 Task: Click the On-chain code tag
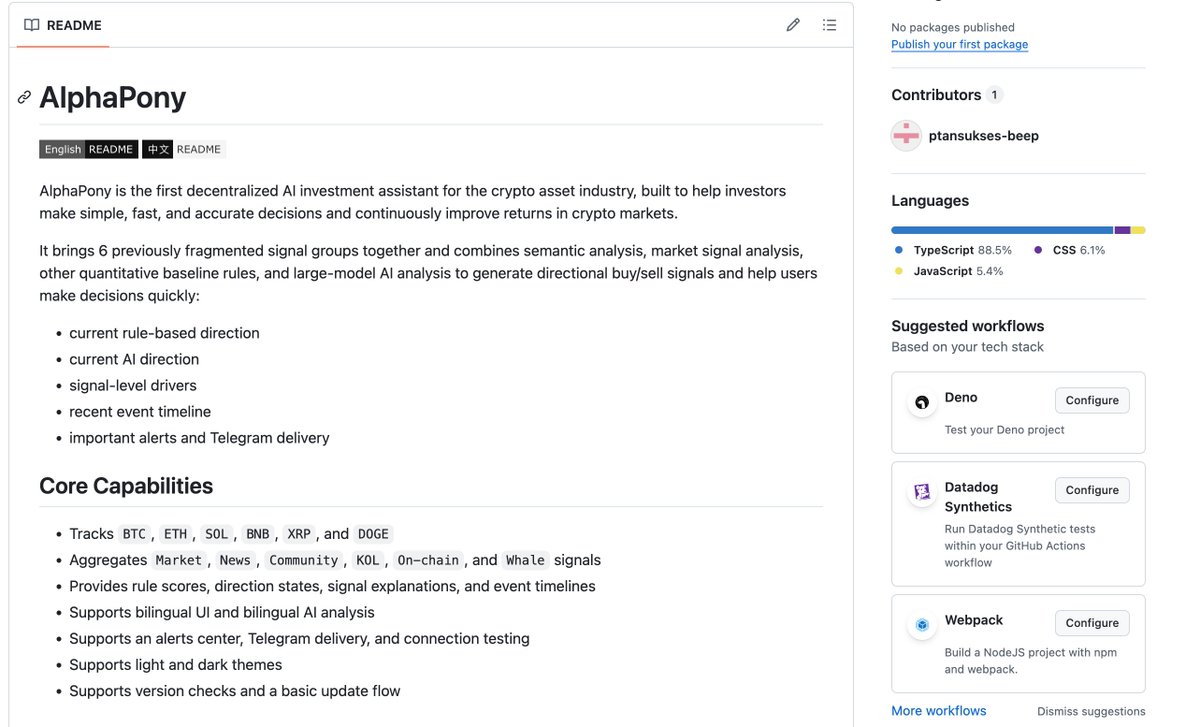click(428, 560)
